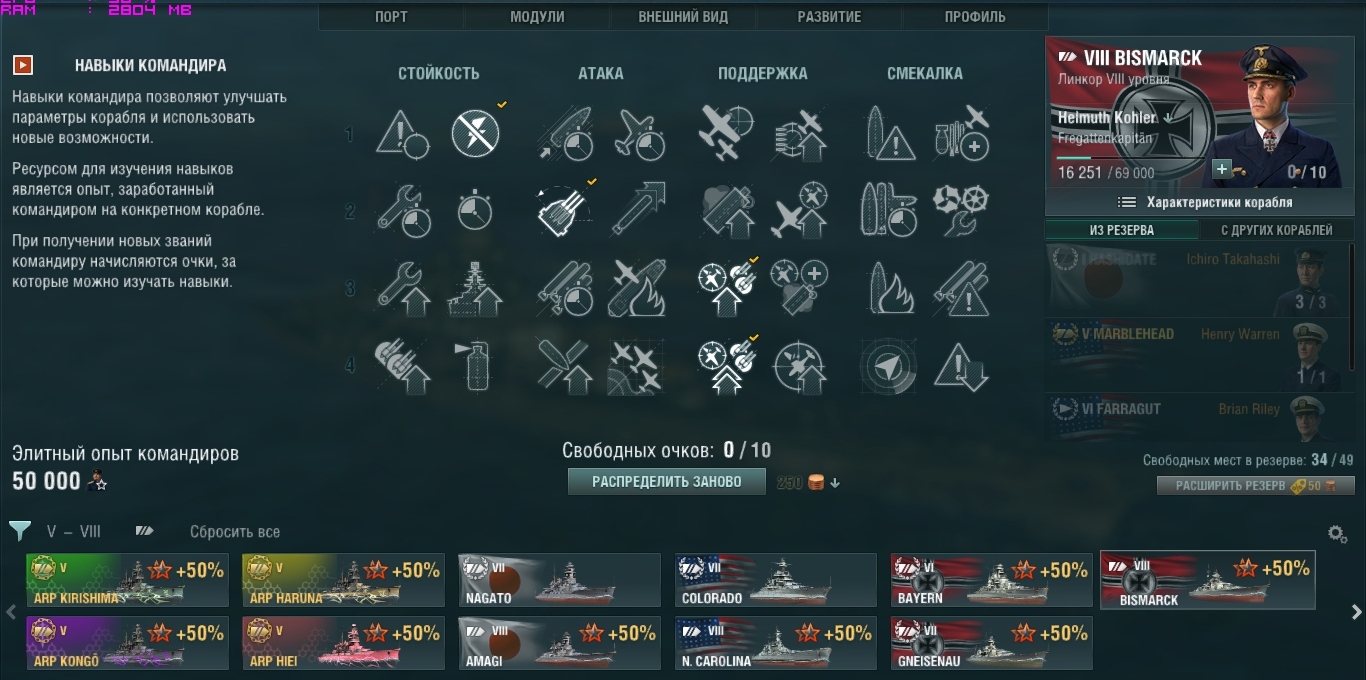Select the stopwatch skill icon in row 2
This screenshot has width=1366, height=680.
[x=475, y=211]
